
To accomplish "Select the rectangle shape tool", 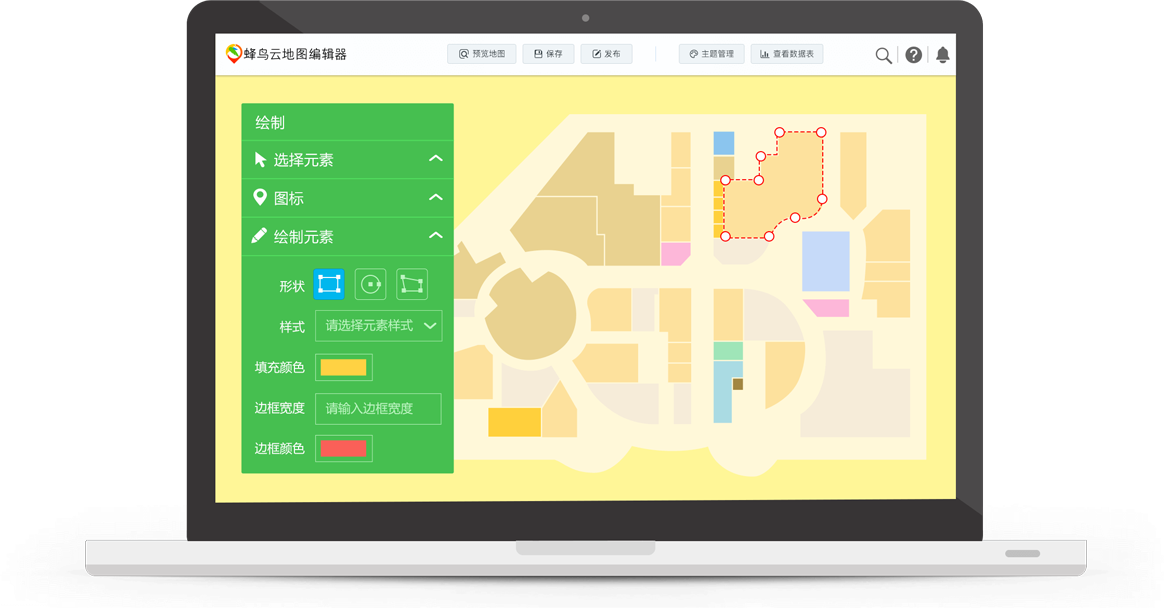I will point(328,284).
